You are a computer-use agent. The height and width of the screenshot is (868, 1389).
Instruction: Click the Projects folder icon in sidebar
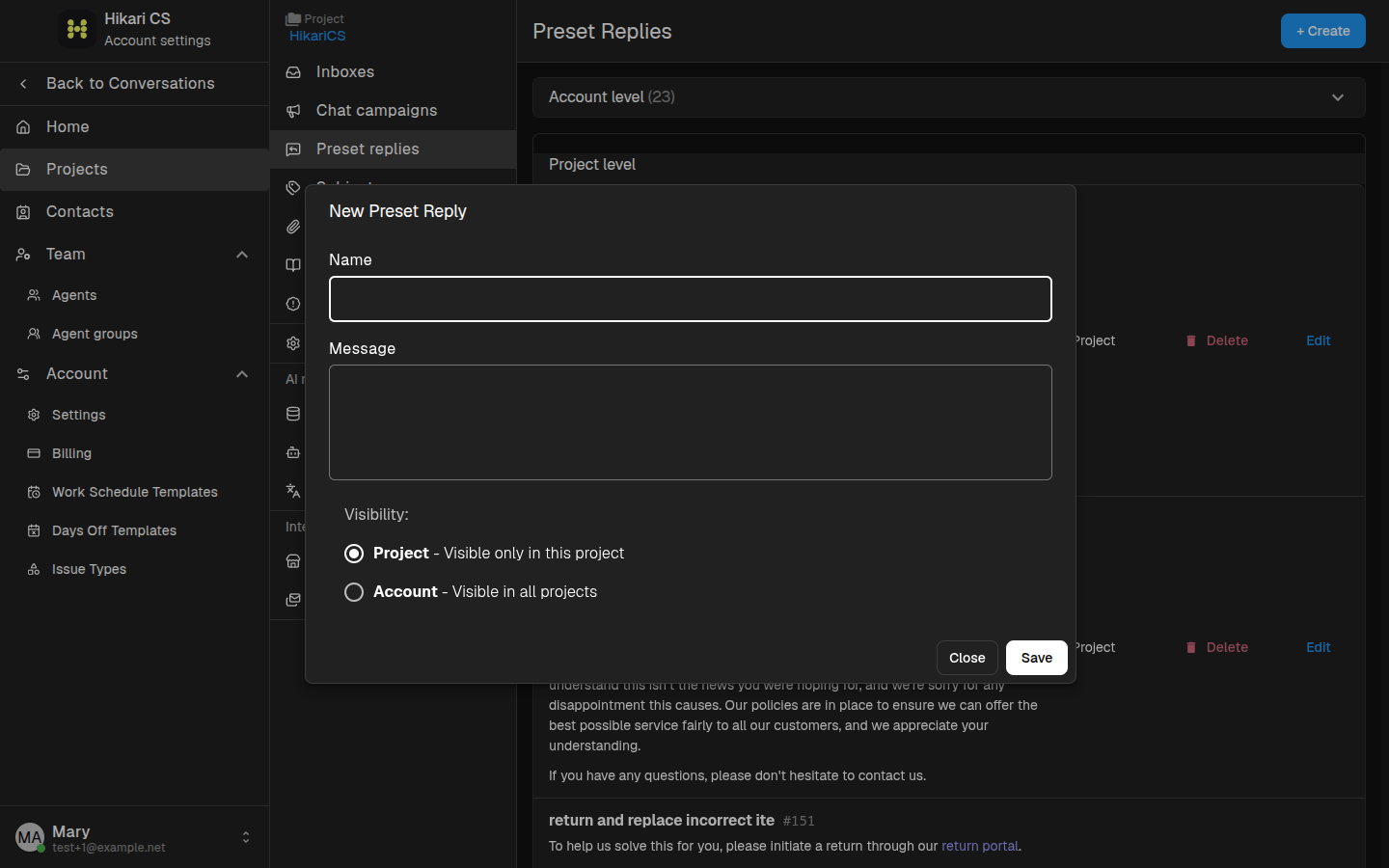point(23,170)
